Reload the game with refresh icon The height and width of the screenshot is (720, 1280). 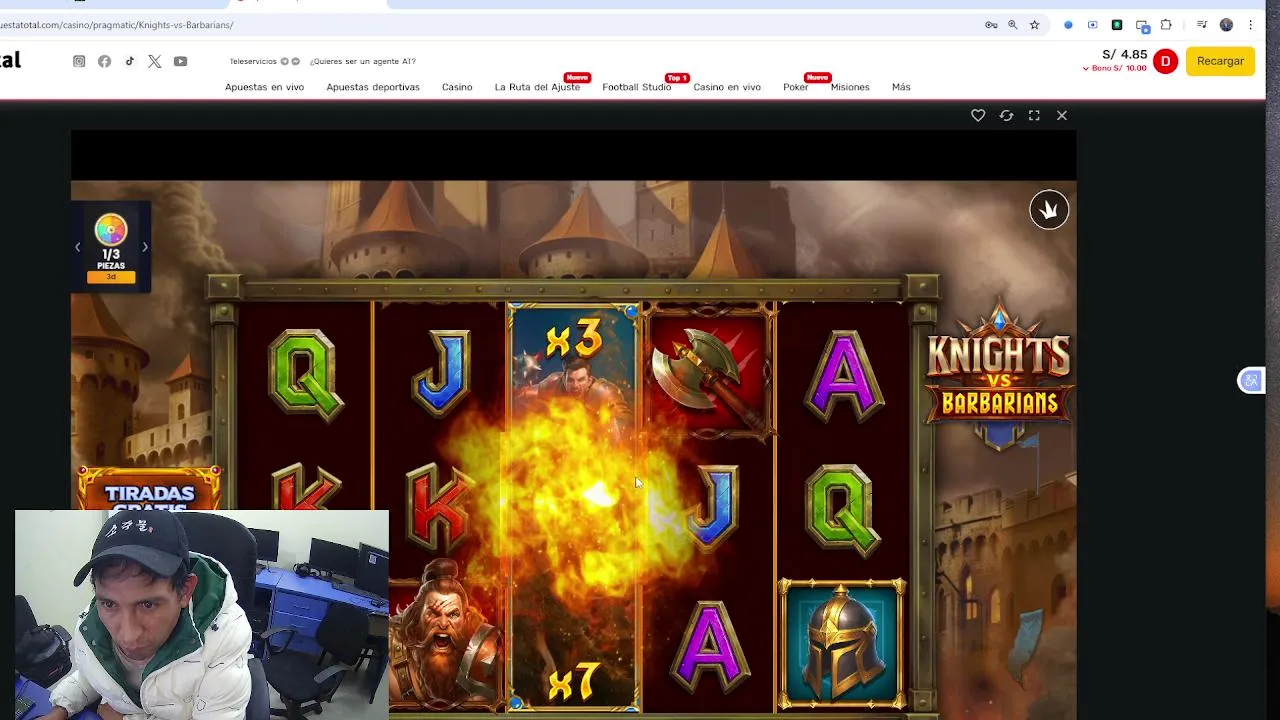pos(1006,115)
